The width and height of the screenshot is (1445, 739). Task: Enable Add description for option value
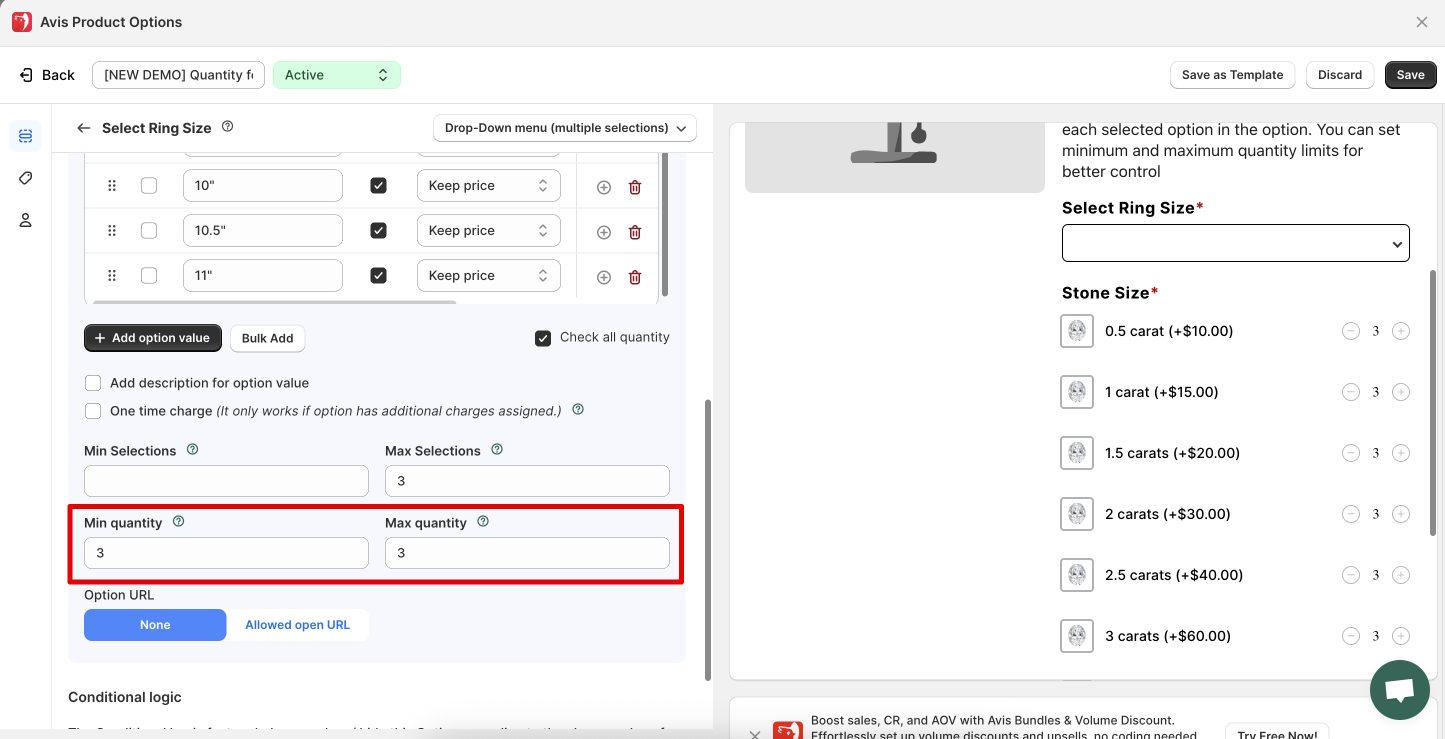point(93,383)
